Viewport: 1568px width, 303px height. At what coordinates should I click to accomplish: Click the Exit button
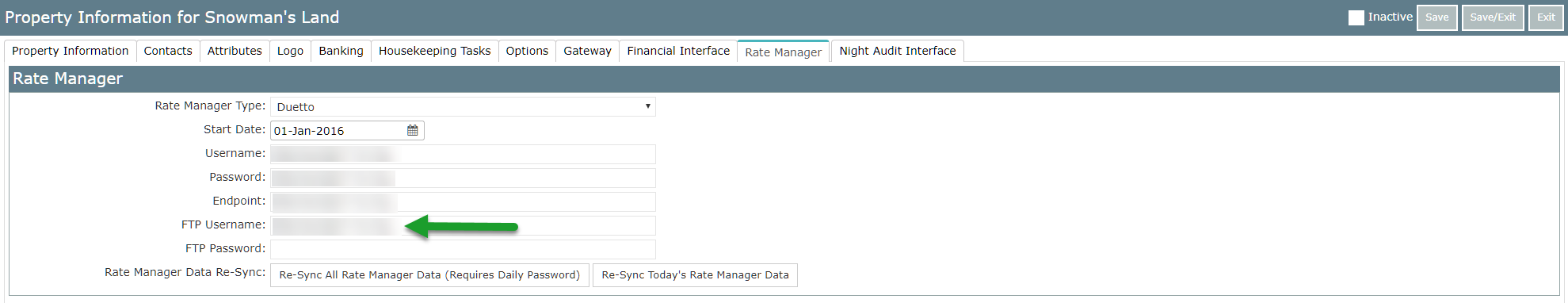point(1546,17)
